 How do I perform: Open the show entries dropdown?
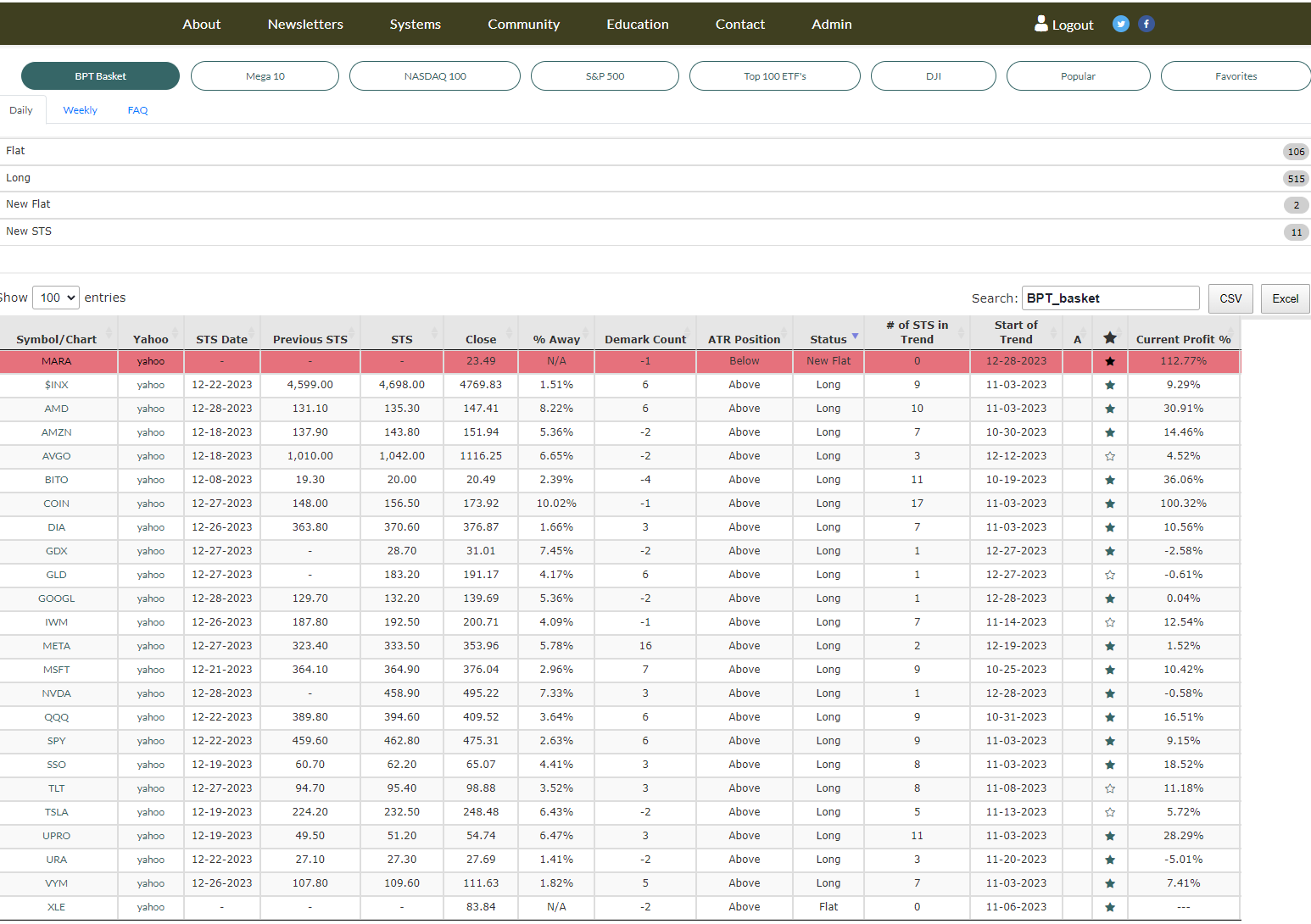(56, 298)
